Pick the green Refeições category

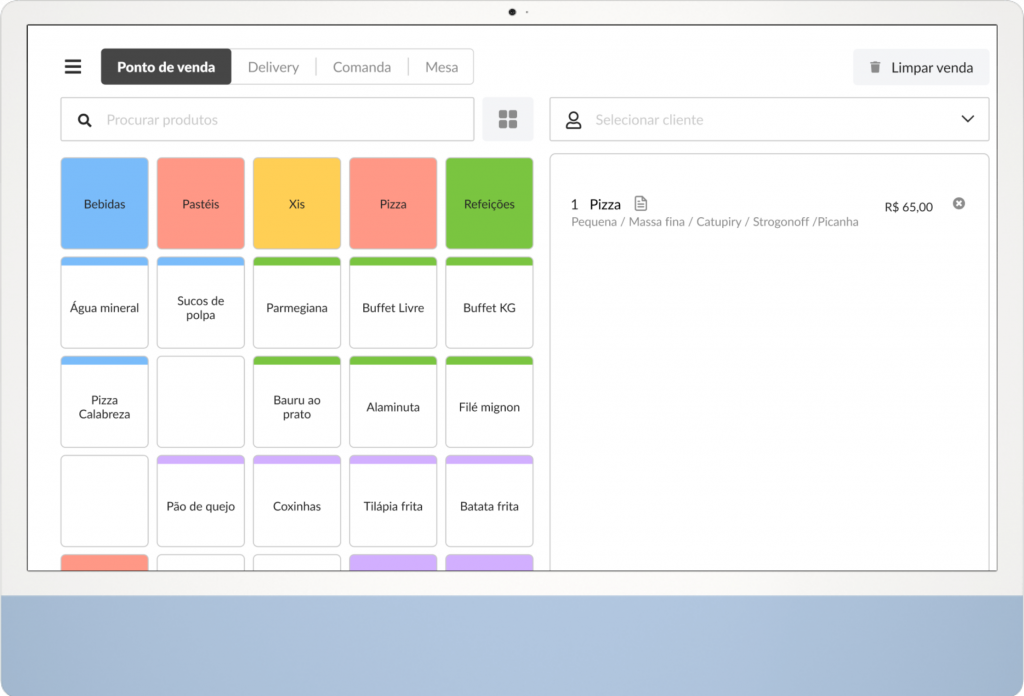(489, 204)
